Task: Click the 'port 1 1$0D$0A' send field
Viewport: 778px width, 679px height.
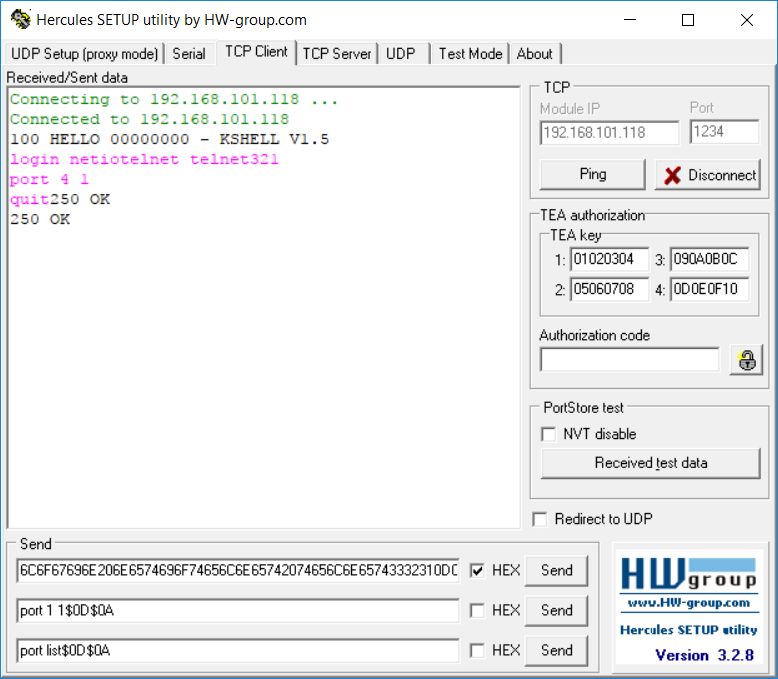Action: pos(238,611)
